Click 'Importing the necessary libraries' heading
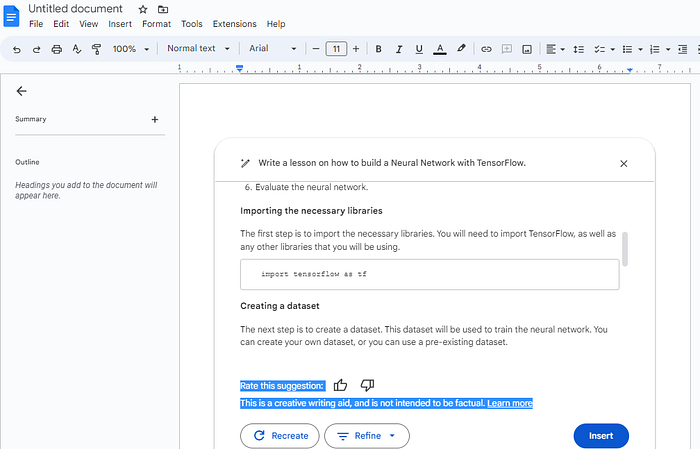This screenshot has height=449, width=700. [311, 211]
